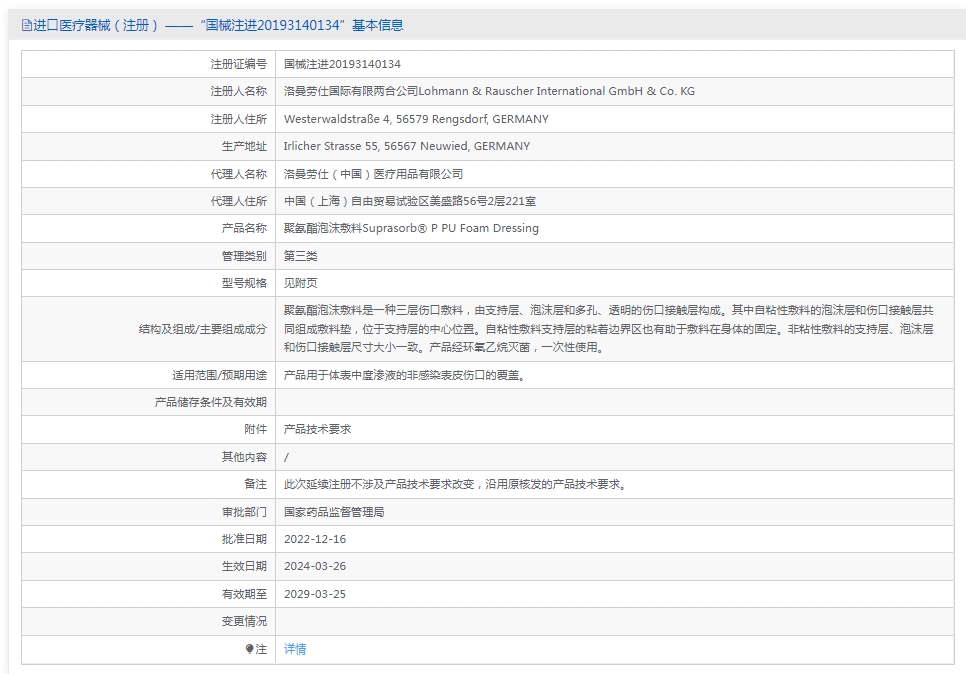Image resolution: width=966 pixels, height=674 pixels.
Task: Click the 有效期至 label
Action: (x=244, y=594)
